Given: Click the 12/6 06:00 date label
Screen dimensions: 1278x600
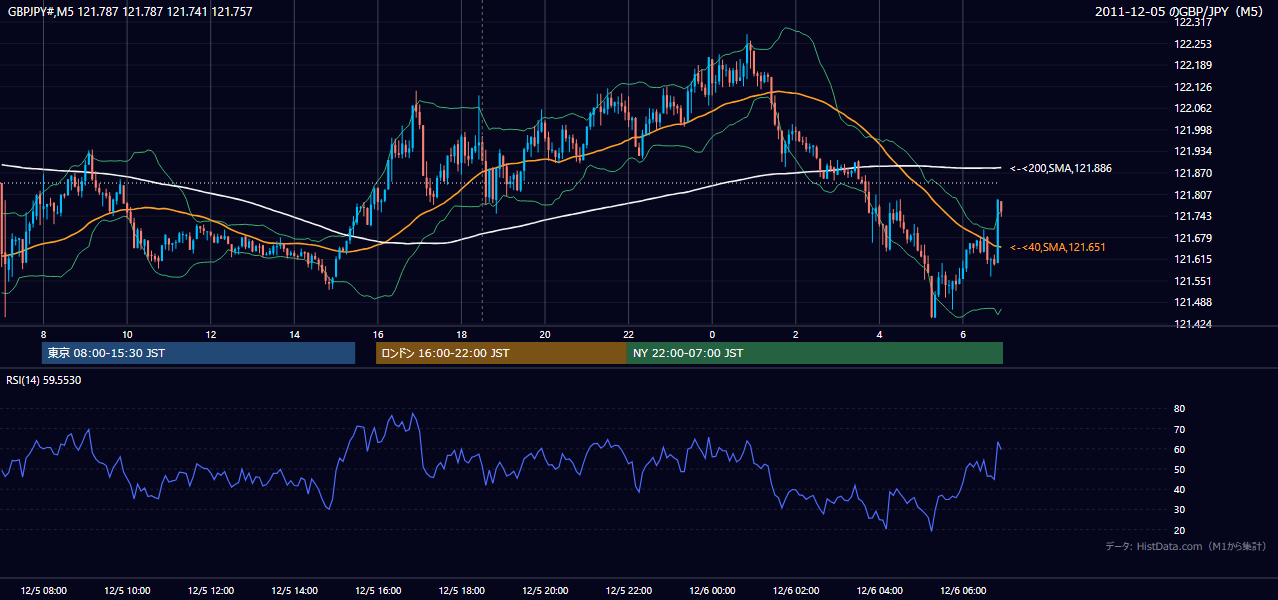Looking at the screenshot, I should coord(963,591).
